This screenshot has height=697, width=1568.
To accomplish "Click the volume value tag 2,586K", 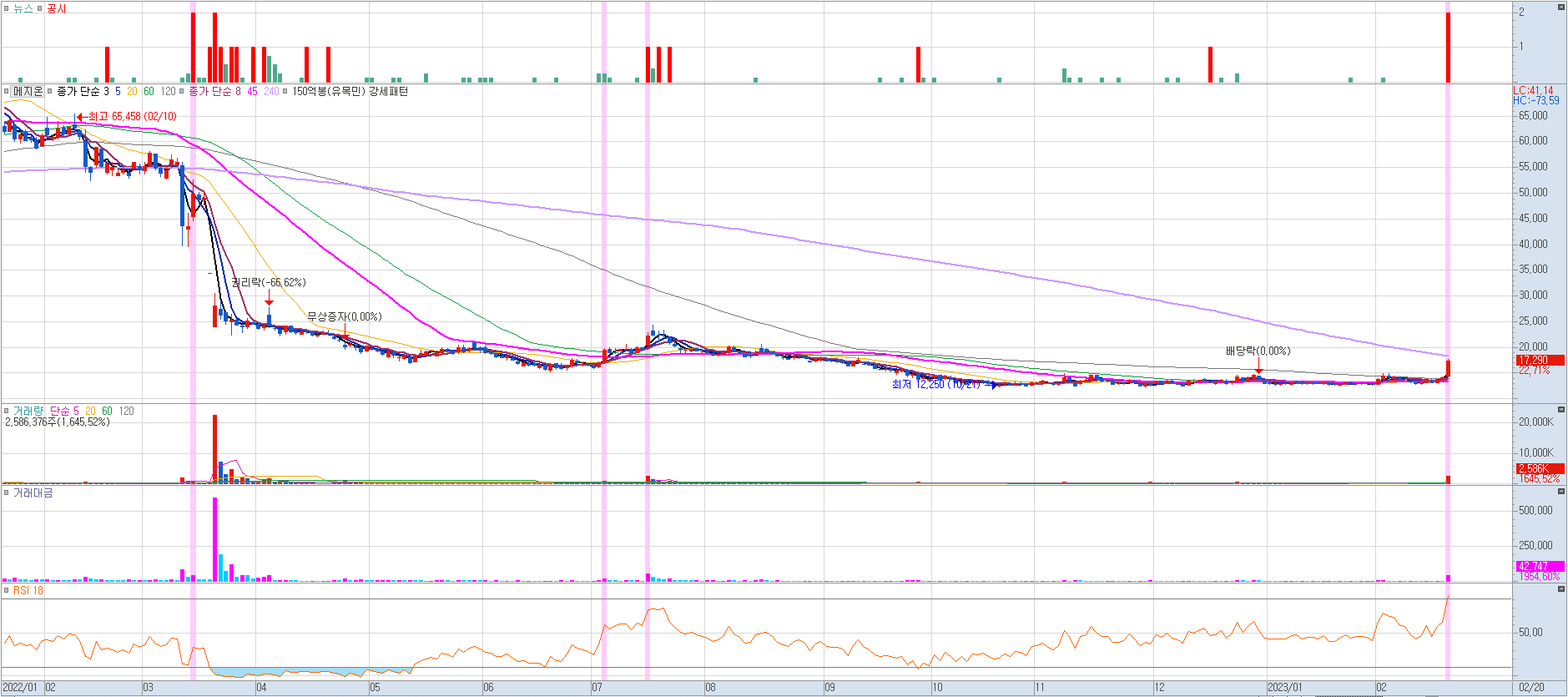I will [1539, 468].
